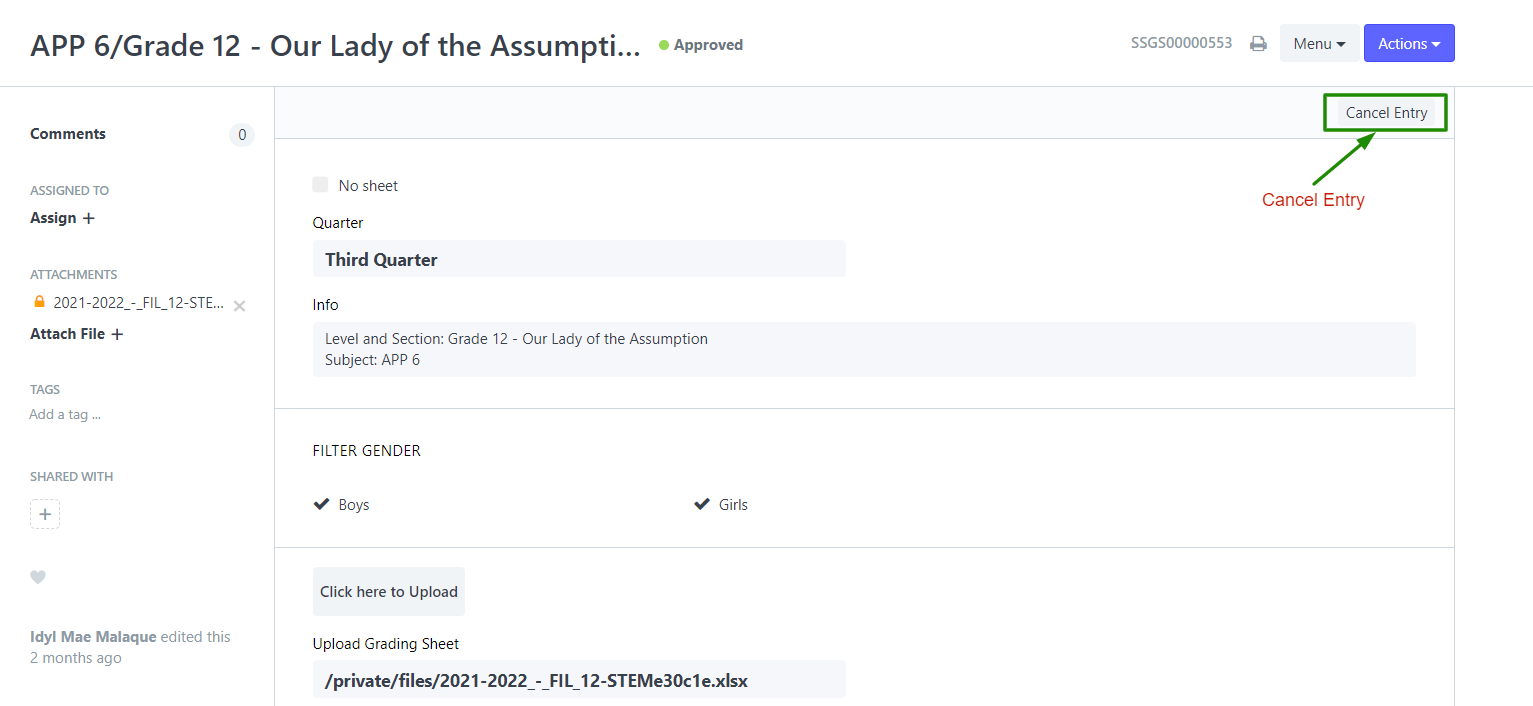Click the dashed plus box under Shared With

45,514
